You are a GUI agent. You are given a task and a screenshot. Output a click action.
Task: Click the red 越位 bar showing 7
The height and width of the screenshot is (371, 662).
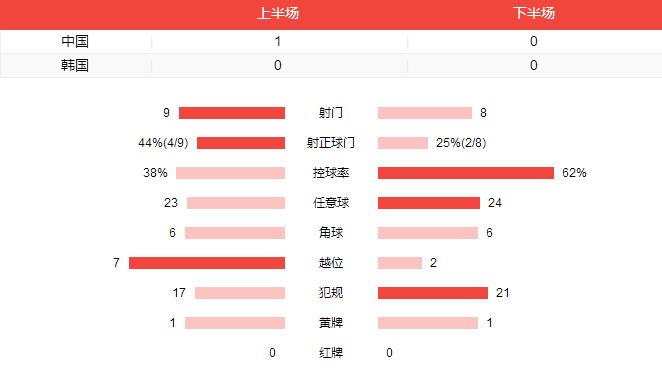pos(207,263)
